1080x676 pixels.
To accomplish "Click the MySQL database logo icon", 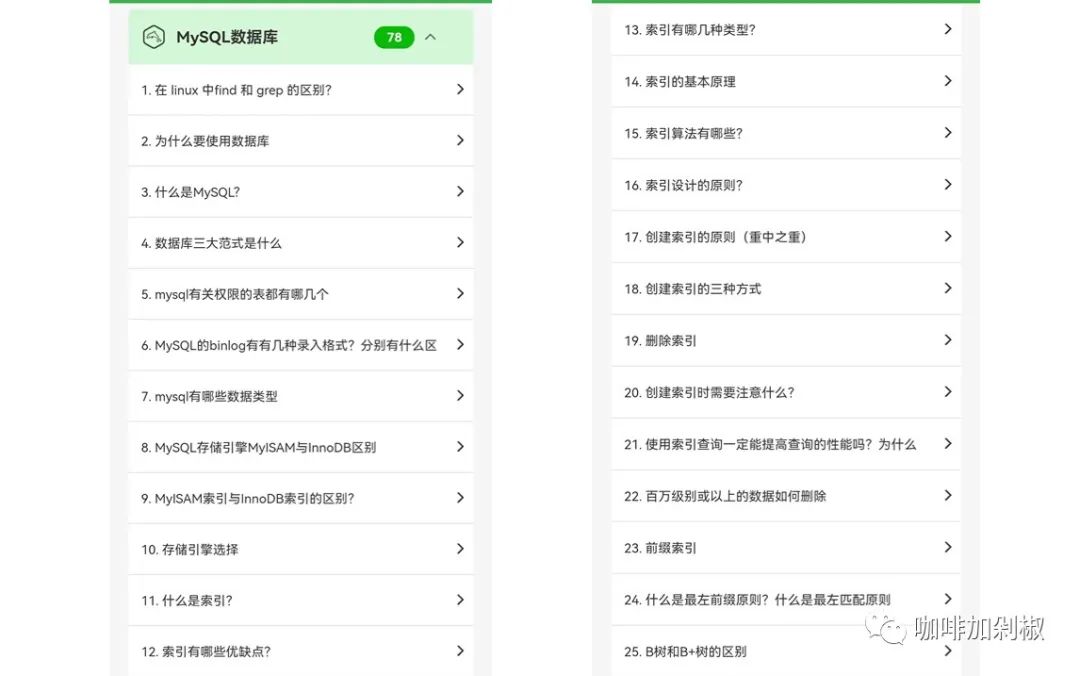I will click(154, 37).
